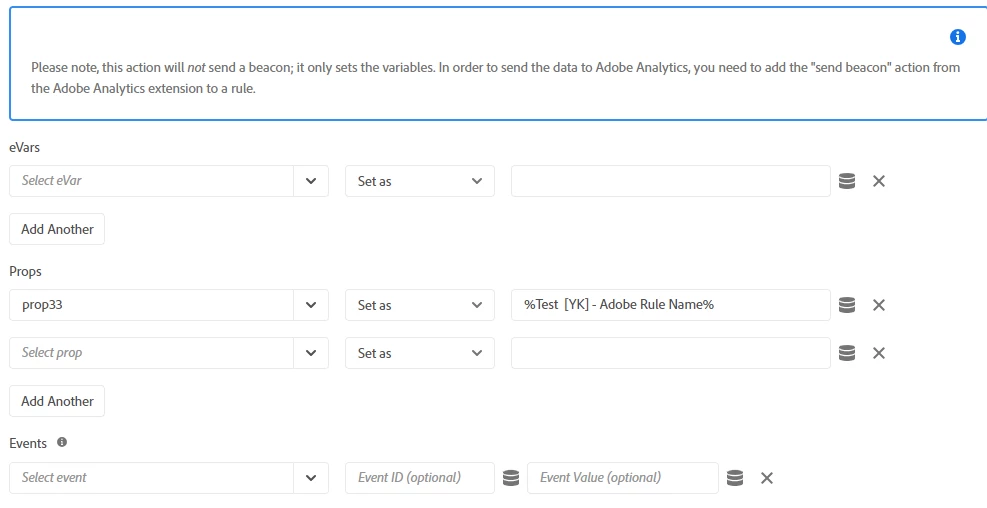
Task: Open data element picker for the empty prop row
Action: [x=846, y=353]
